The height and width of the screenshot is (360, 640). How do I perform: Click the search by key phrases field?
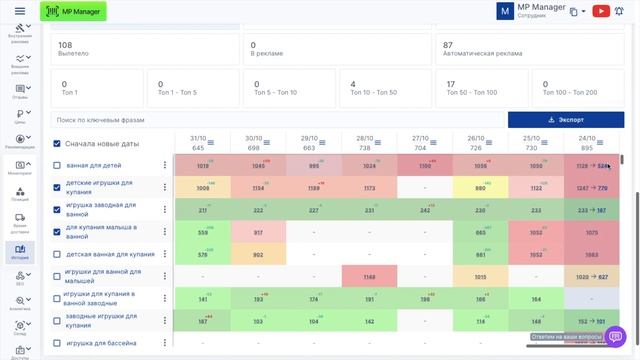coord(277,120)
